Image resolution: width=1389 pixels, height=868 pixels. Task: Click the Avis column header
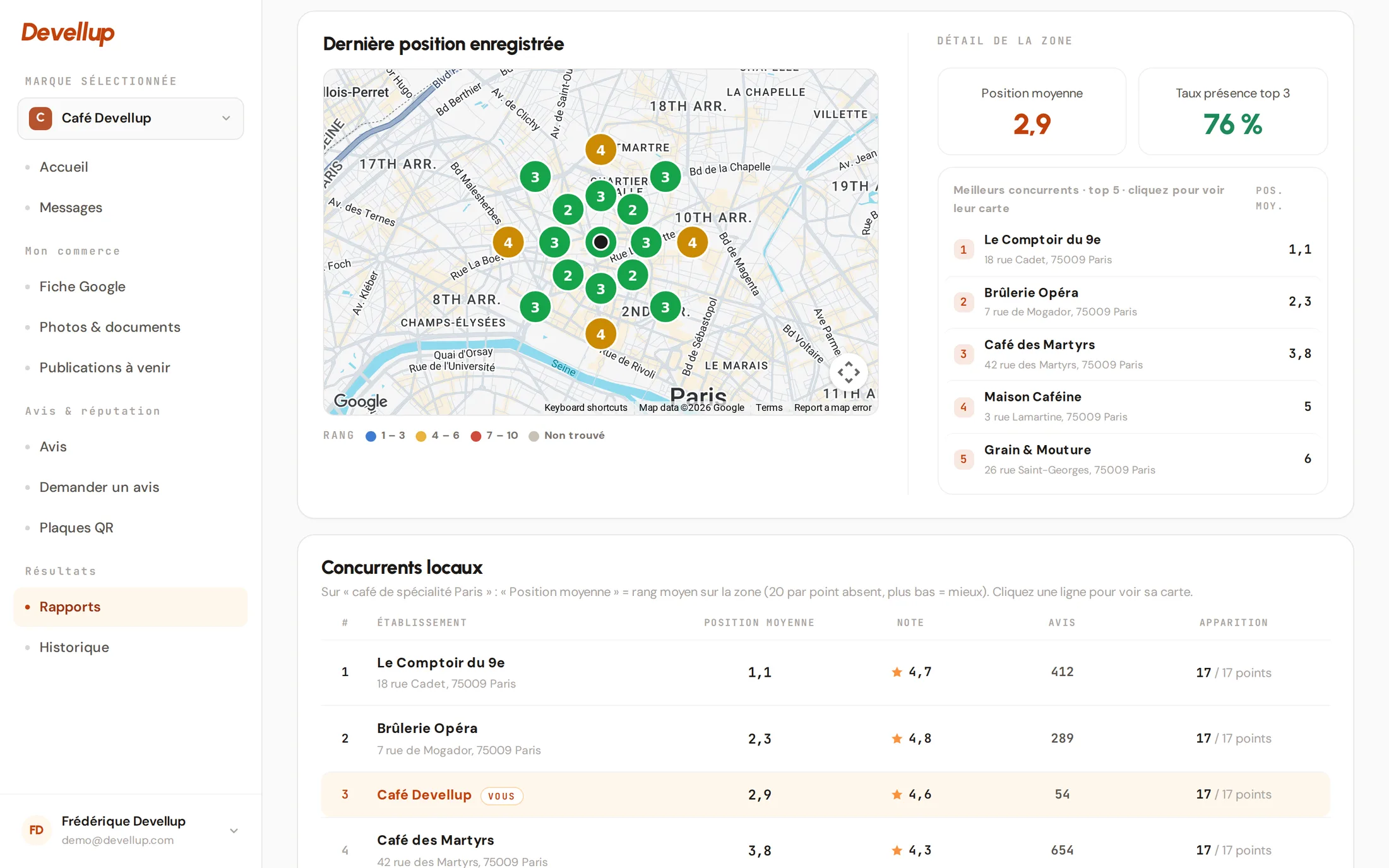point(1062,622)
